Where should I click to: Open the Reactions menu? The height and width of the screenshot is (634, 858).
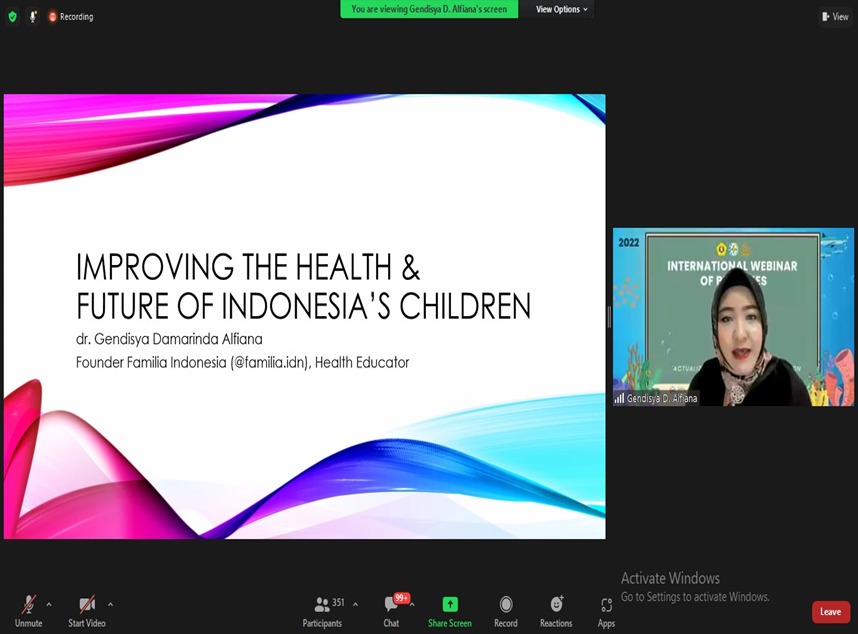click(556, 609)
